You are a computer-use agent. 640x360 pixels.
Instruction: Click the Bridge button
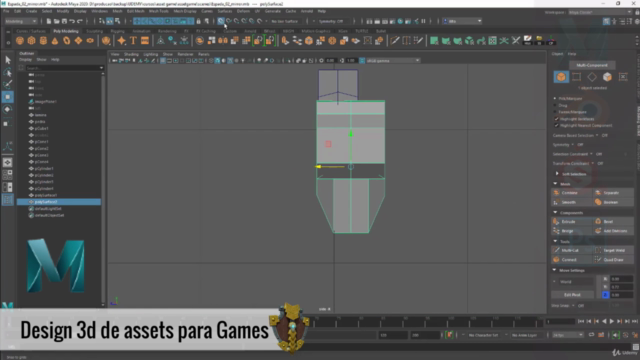click(571, 231)
